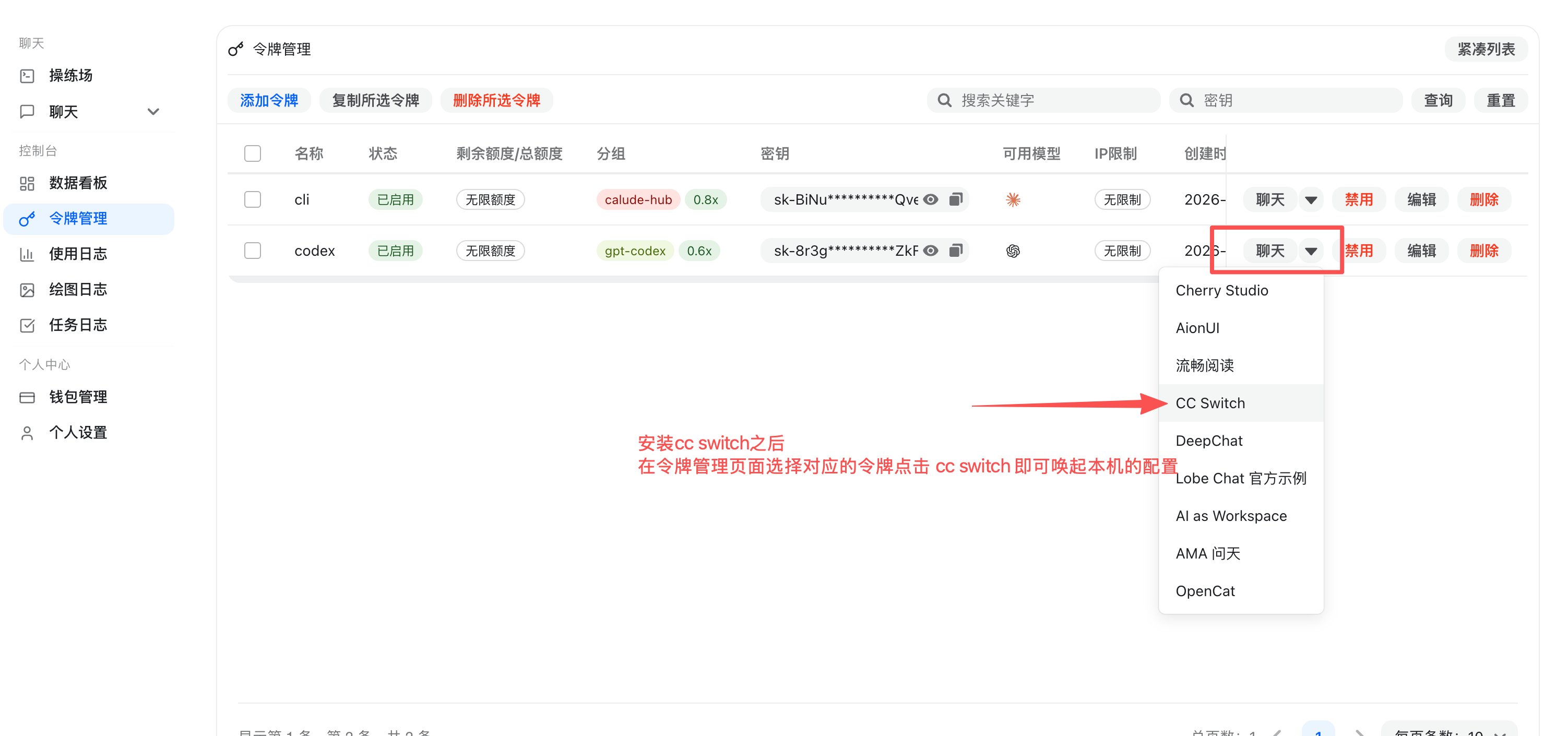Viewport: 1568px width, 736px height.
Task: Click 无限额度 badge in codex row
Action: pos(490,251)
